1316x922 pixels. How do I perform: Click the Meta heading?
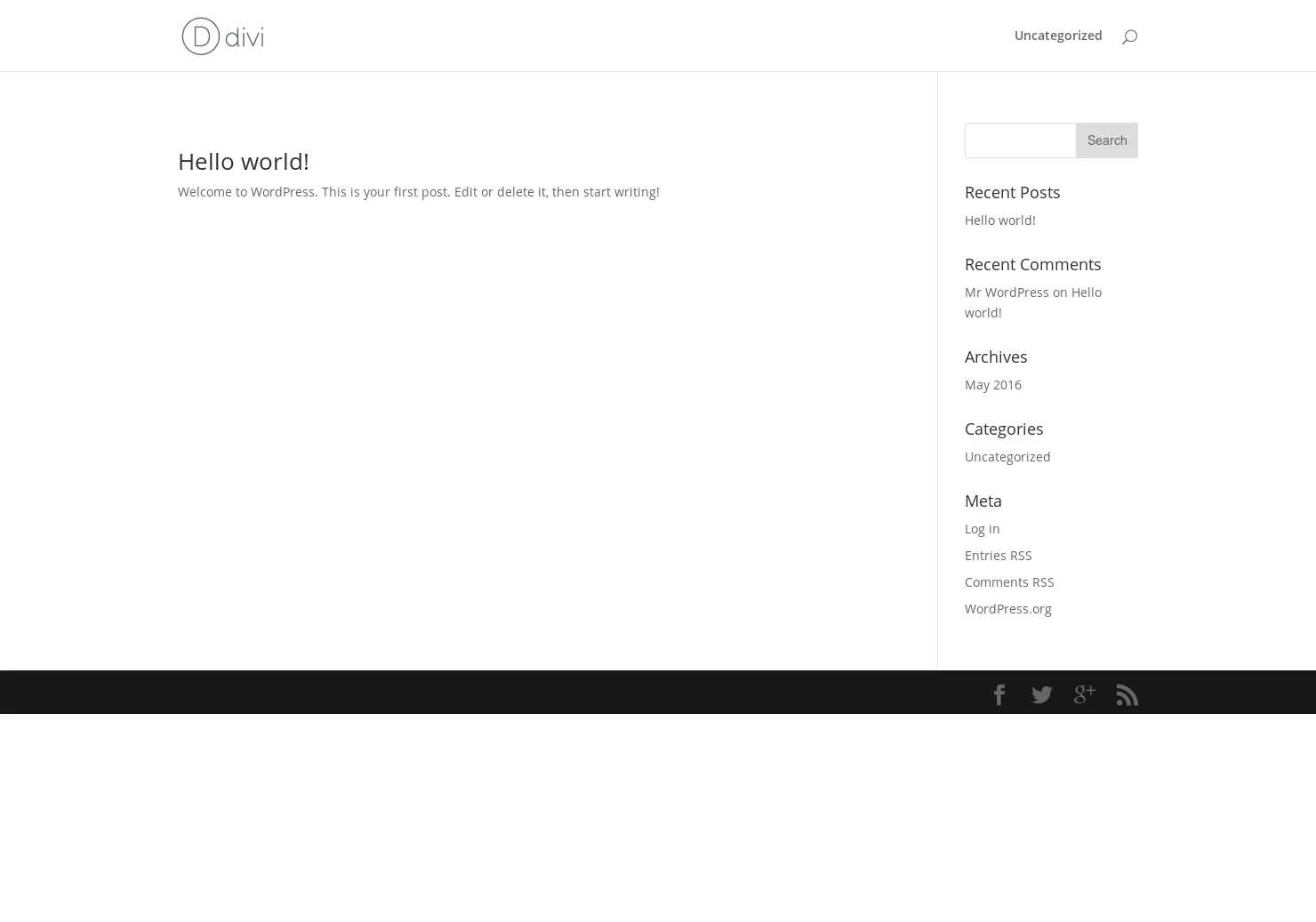[983, 501]
